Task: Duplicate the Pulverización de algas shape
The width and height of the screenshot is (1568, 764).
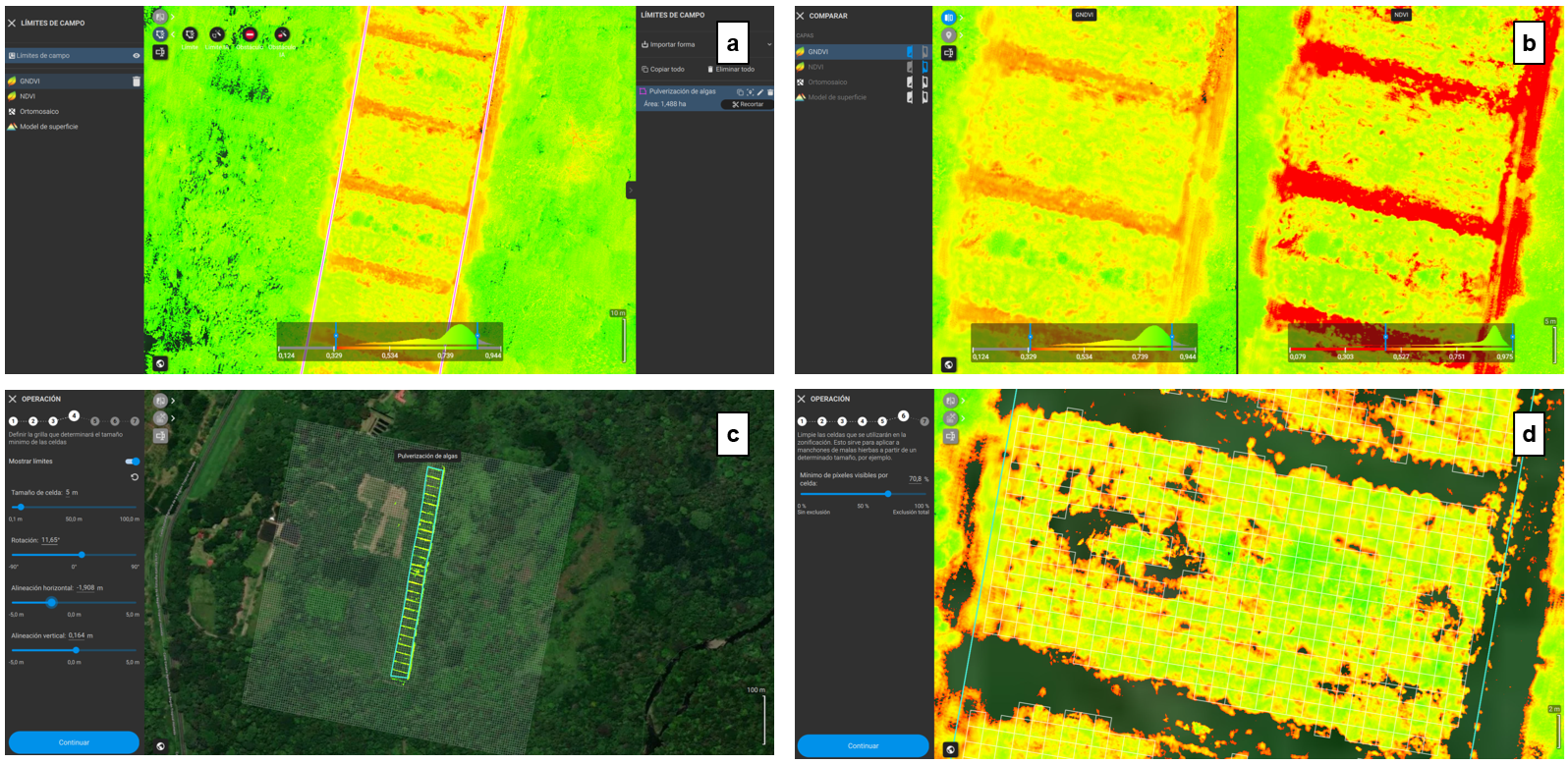Action: point(740,92)
